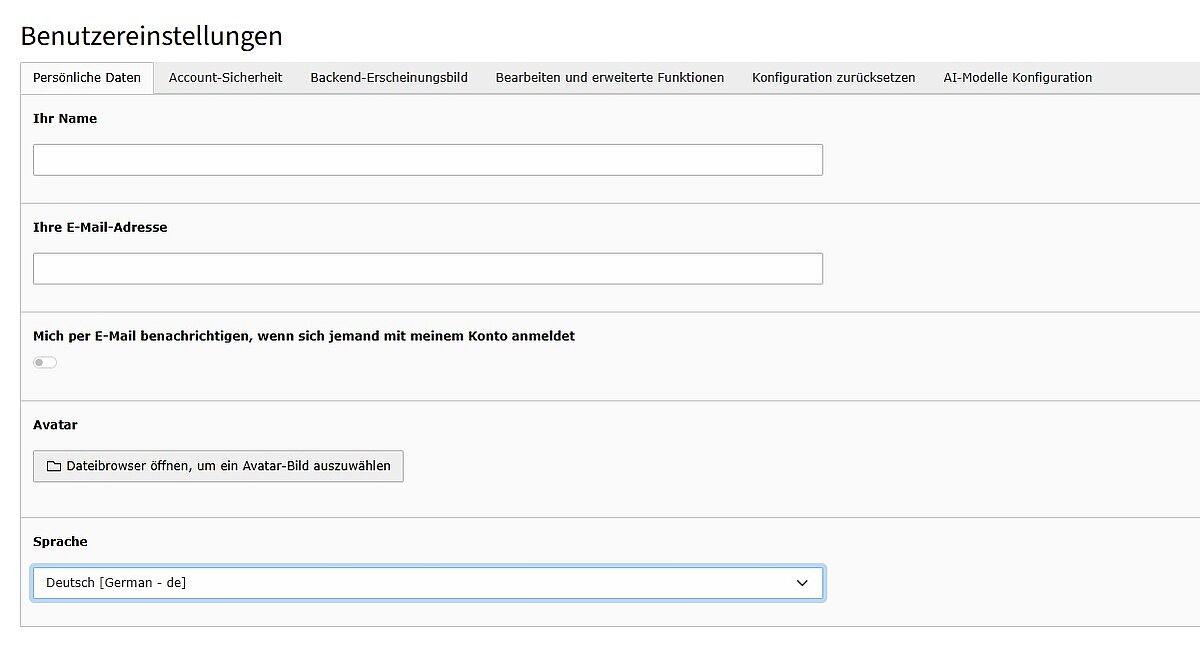Switch to the Account-Sicherheit tab
This screenshot has height=648, width=1200.
coord(225,77)
